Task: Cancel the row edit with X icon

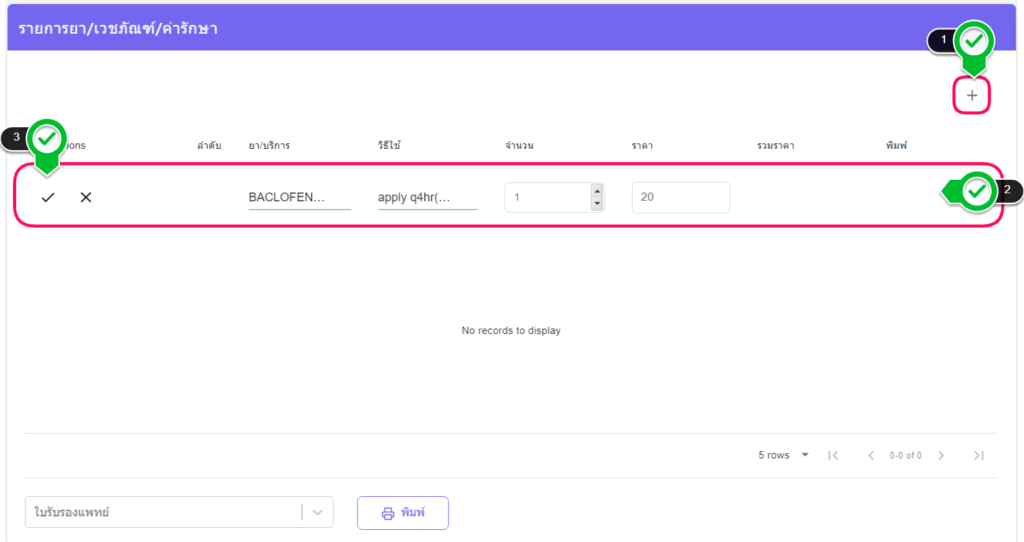Action: coord(86,198)
